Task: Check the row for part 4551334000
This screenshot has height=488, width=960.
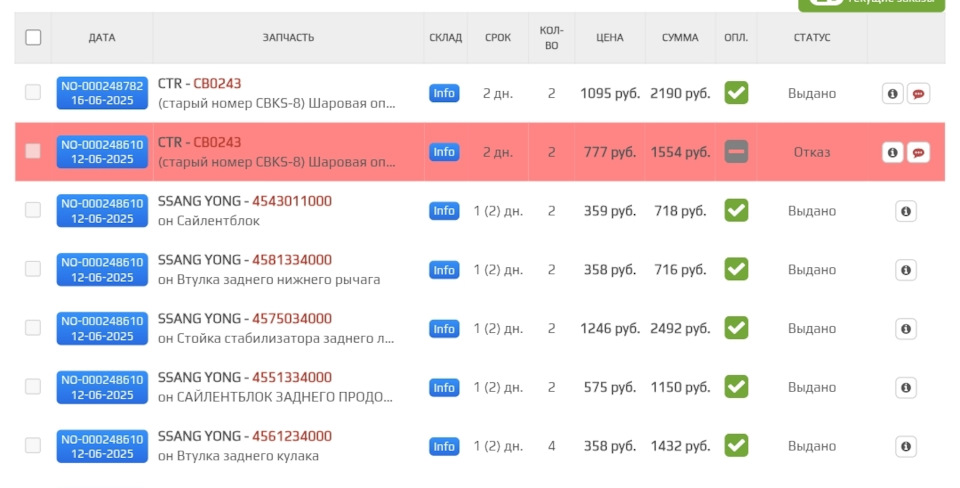Action: (33, 386)
